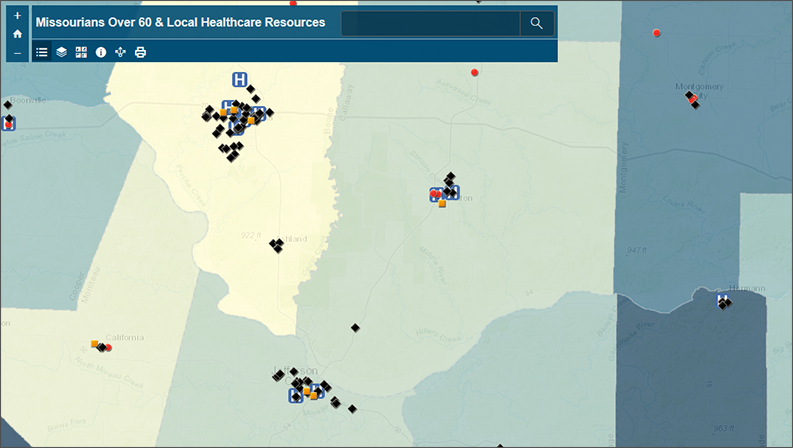The width and height of the screenshot is (793, 448).
Task: Show the info about panel
Action: click(x=101, y=52)
